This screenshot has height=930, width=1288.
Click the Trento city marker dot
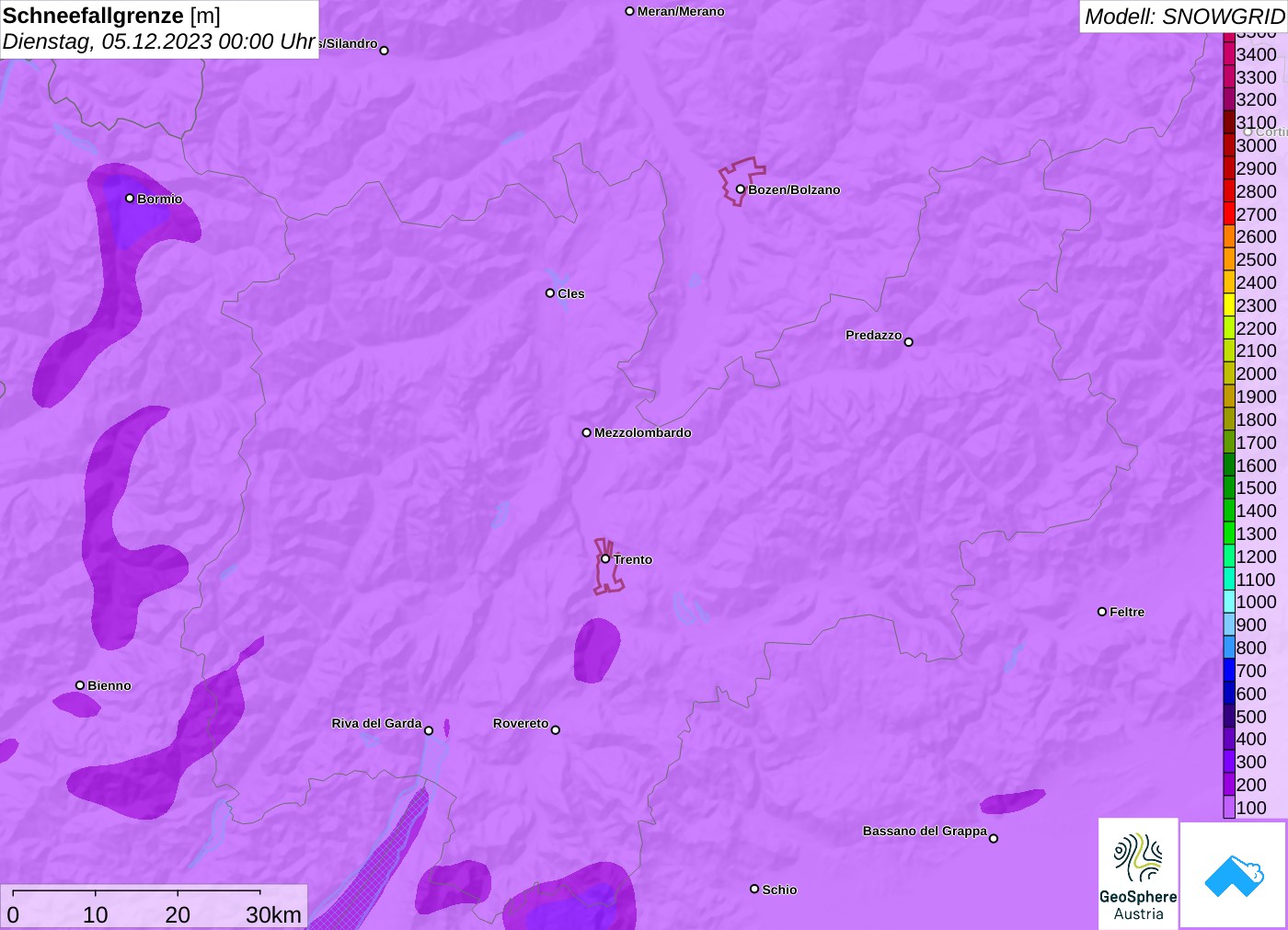pyautogui.click(x=605, y=558)
